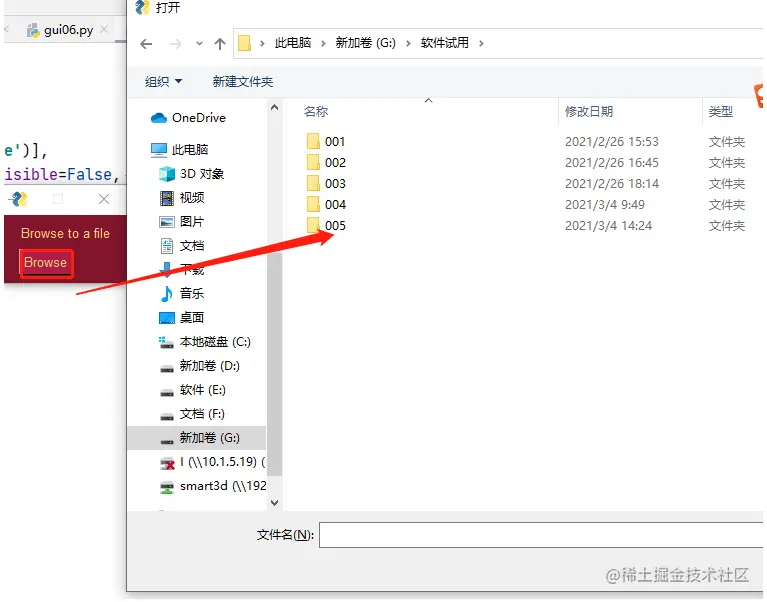Open the recent locations dropdown arrow

[199, 44]
